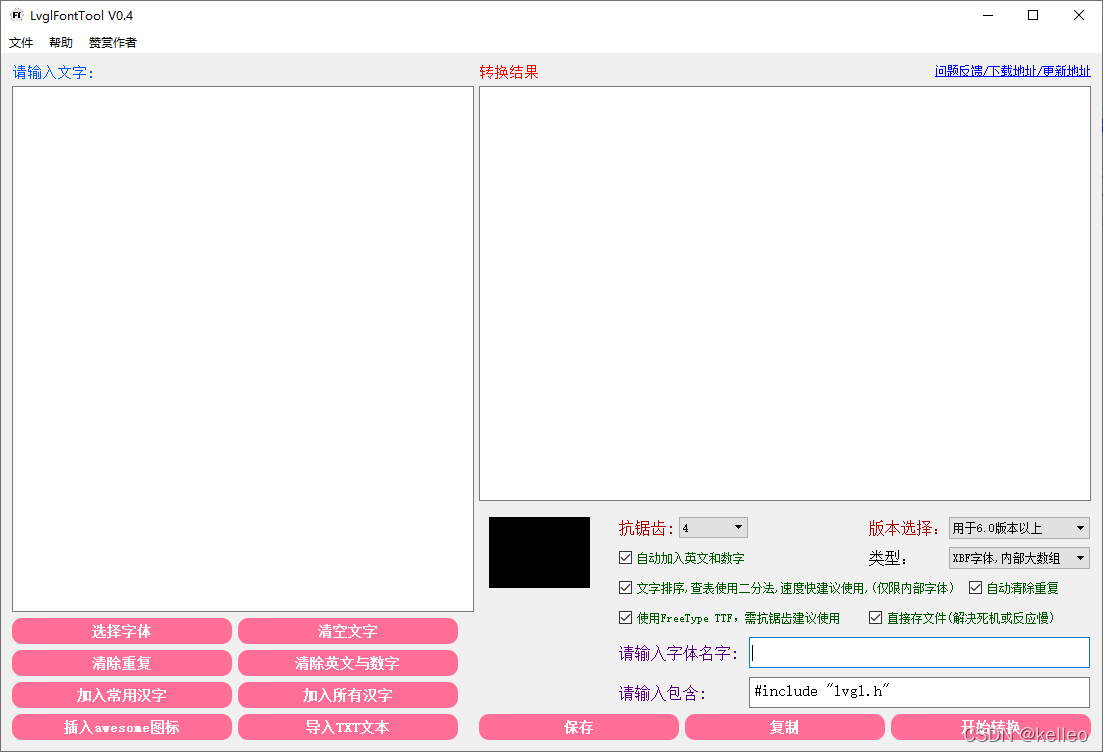This screenshot has height=752, width=1103.
Task: Click the 选择字体 button
Action: tap(122, 631)
